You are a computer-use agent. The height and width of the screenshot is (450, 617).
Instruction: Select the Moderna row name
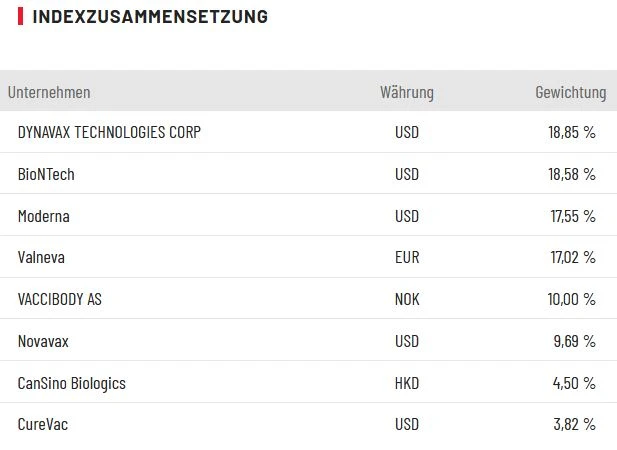pyautogui.click(x=44, y=216)
